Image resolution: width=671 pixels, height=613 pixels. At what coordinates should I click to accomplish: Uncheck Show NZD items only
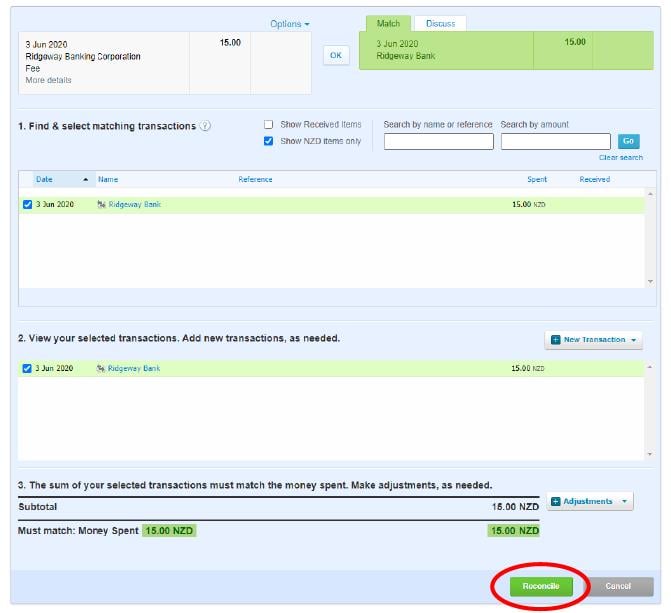tap(268, 141)
